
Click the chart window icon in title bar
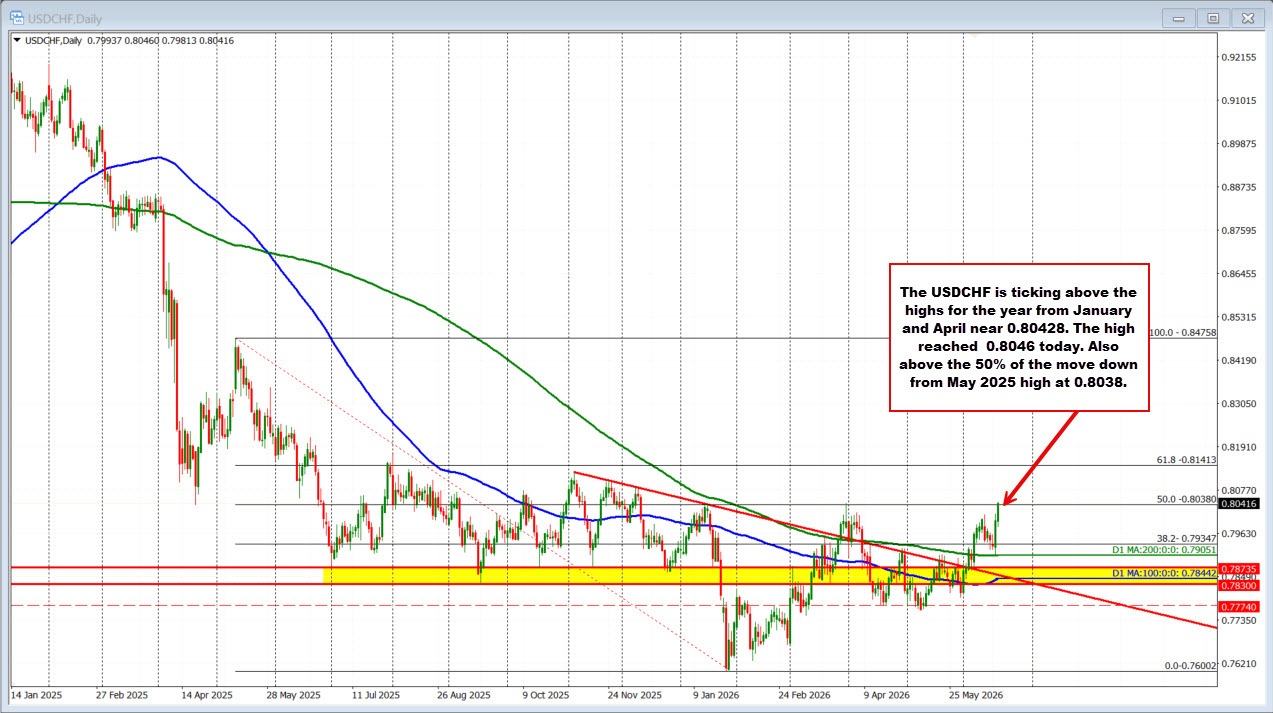[18, 16]
